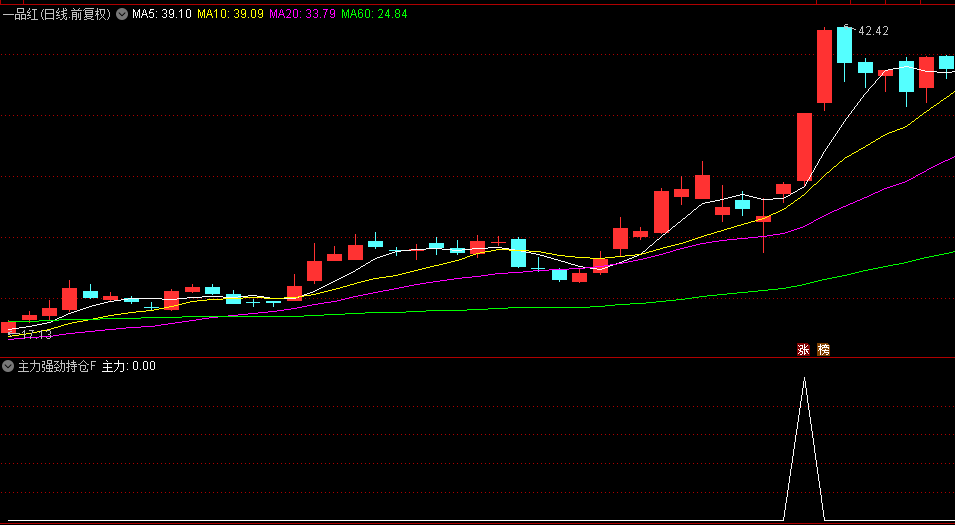The height and width of the screenshot is (525, 955).
Task: Click the MA60: 24.84 label
Action: pos(375,13)
